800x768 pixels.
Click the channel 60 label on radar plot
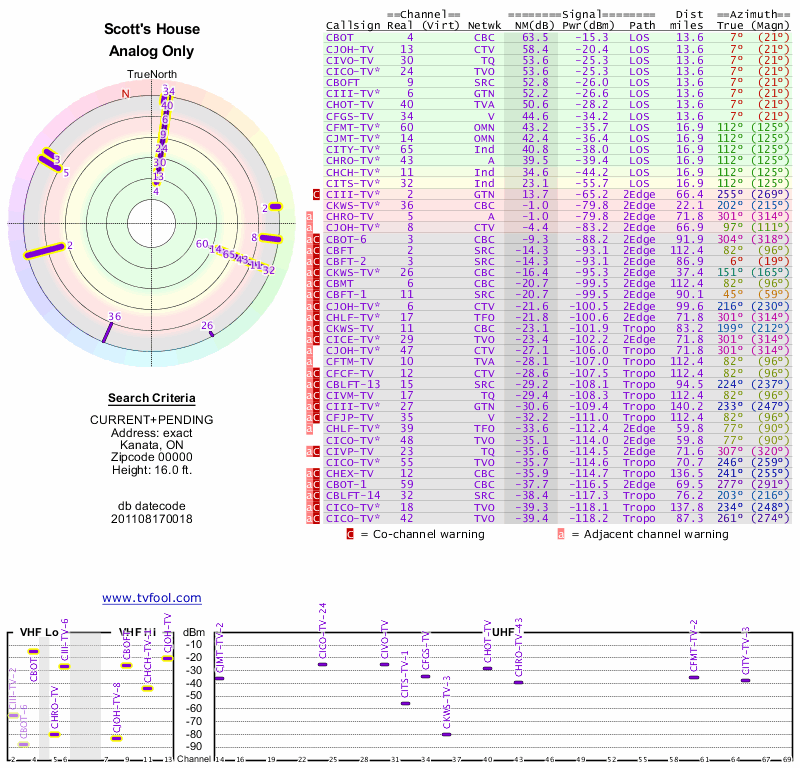point(202,244)
